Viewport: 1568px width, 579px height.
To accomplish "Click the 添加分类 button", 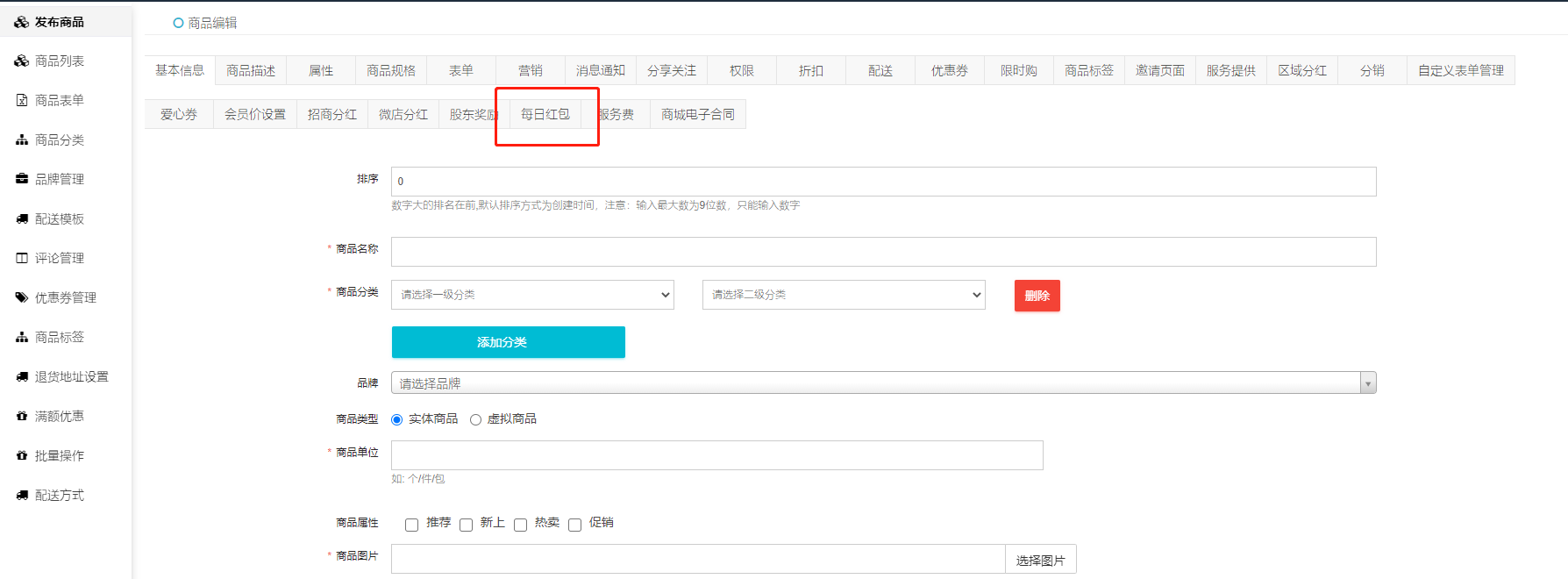I will click(x=508, y=342).
